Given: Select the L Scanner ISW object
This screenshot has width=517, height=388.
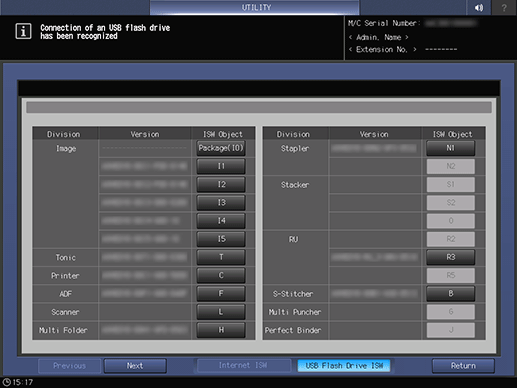Looking at the screenshot, I should (x=221, y=312).
